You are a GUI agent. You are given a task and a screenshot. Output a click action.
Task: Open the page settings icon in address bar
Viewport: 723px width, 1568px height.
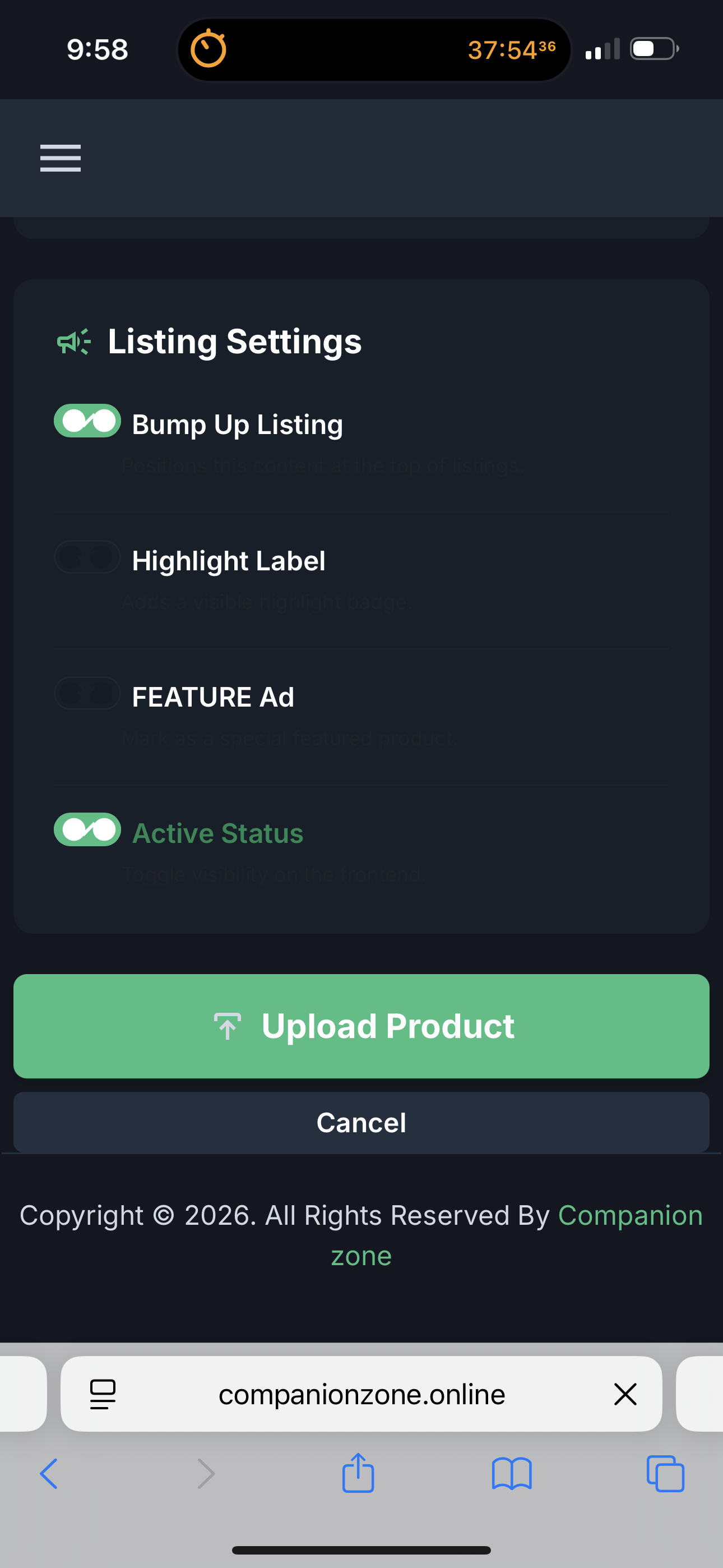pos(102,1394)
